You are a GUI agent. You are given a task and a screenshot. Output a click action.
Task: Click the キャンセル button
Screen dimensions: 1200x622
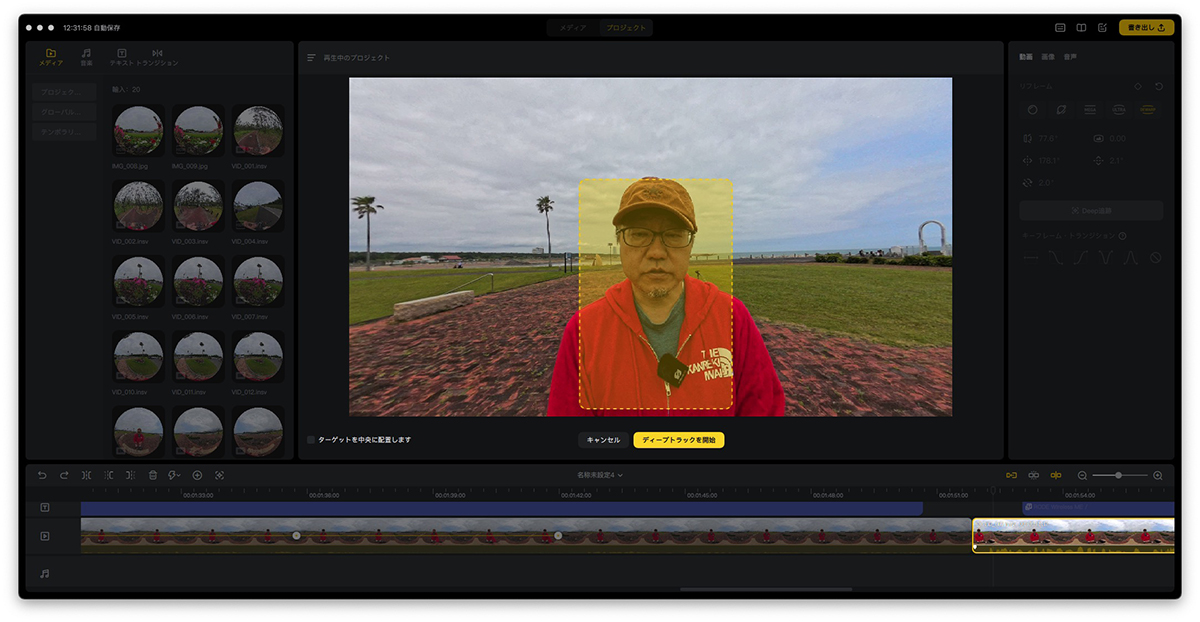click(603, 440)
